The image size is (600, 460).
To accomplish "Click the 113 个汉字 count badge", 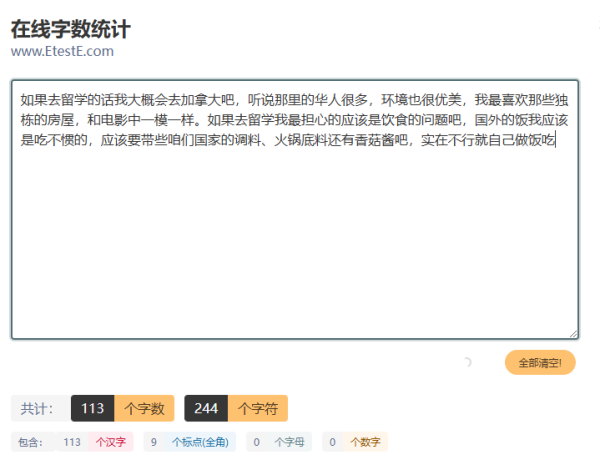I will point(95,442).
